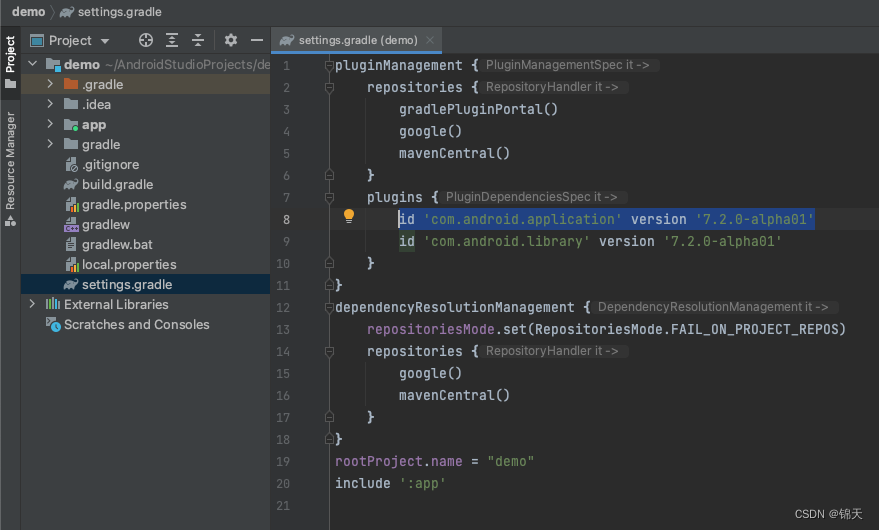Click the gradle elephant icon in breadcrumb
Image resolution: width=879 pixels, height=530 pixels.
67,12
